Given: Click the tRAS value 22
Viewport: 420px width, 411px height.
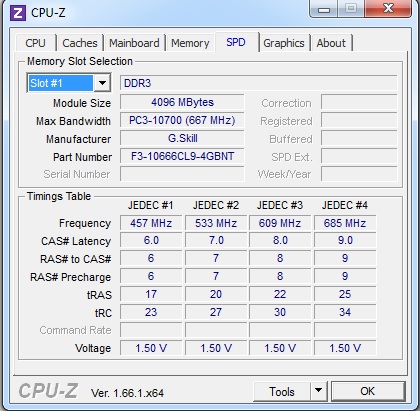Looking at the screenshot, I should [x=280, y=294].
